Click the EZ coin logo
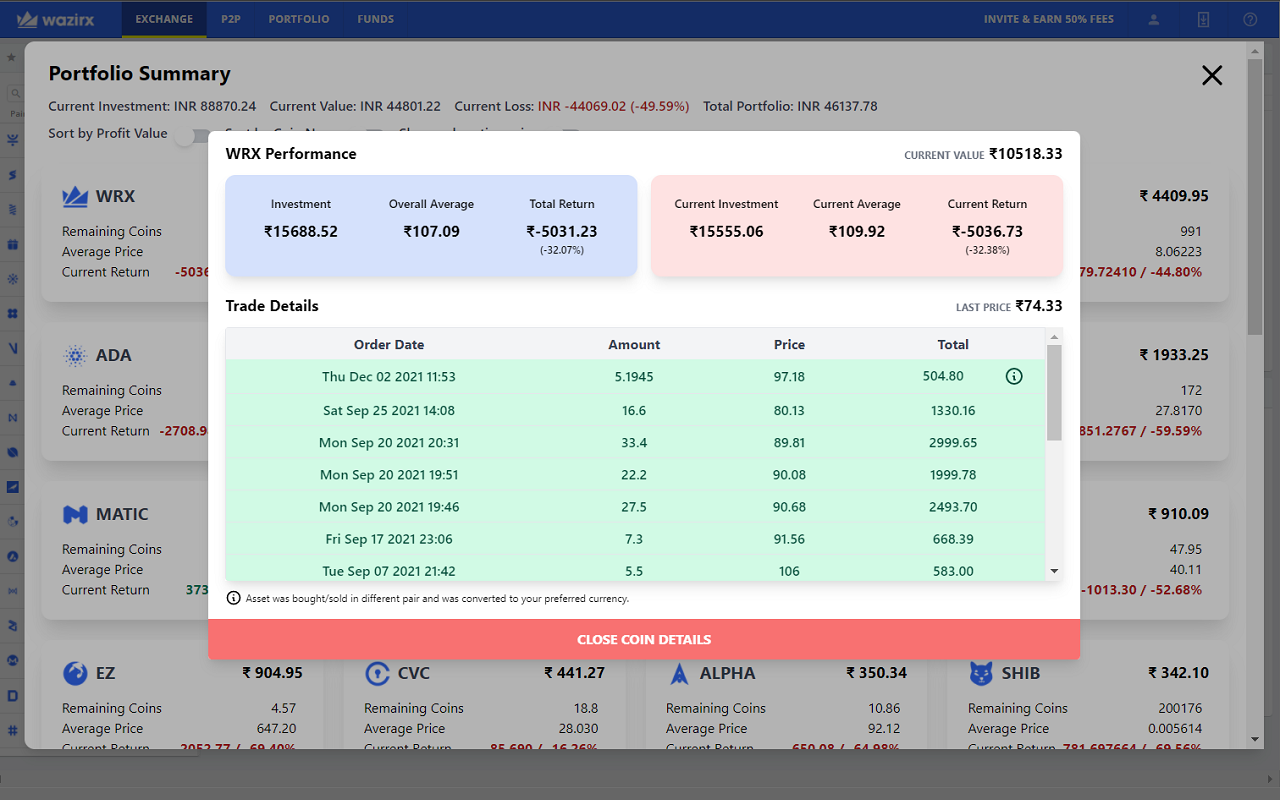The image size is (1280, 800). (76, 673)
